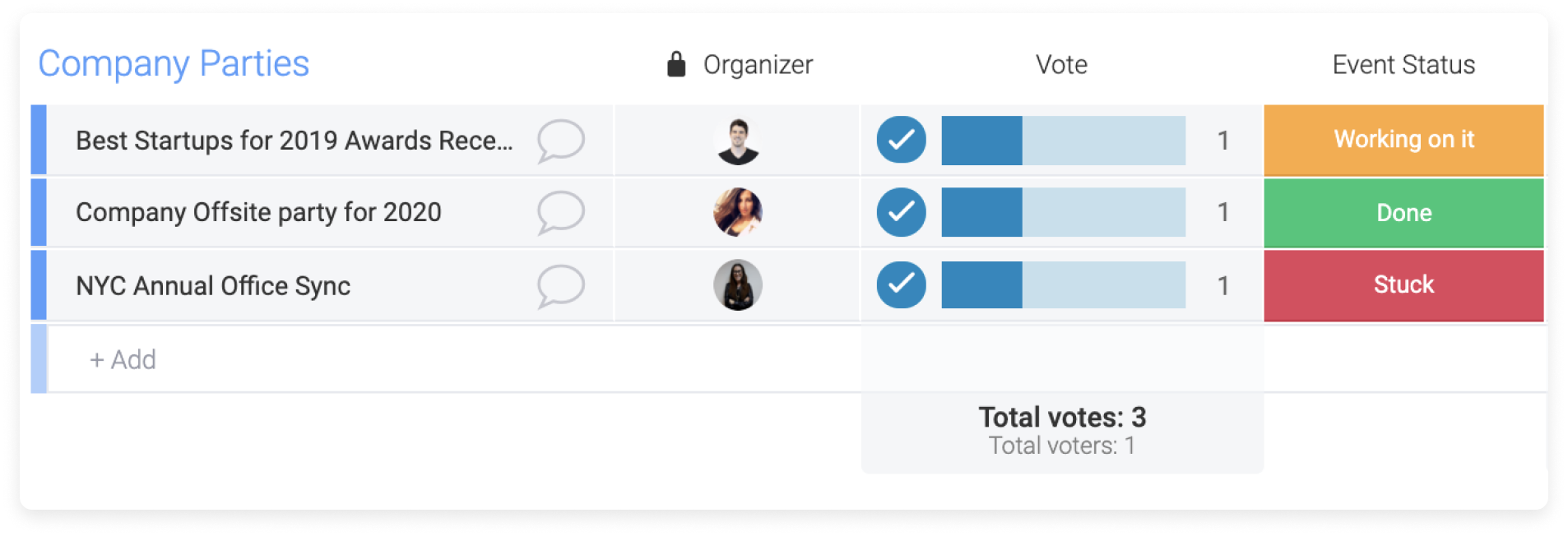This screenshot has height=536, width=1568.
Task: Toggle vote checkmark for Company Offsite party
Action: [x=901, y=212]
